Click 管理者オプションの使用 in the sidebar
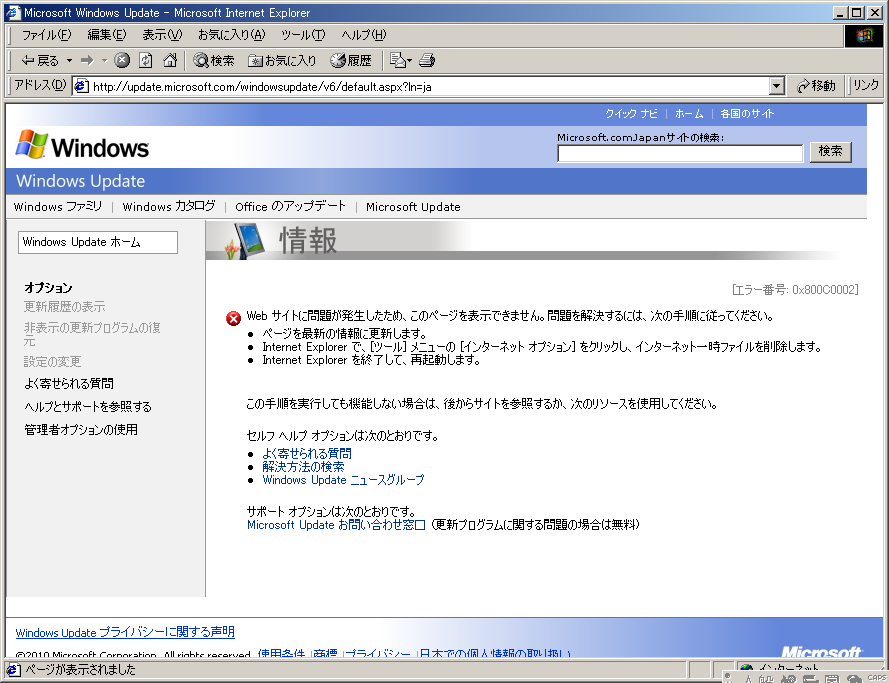889x683 pixels. (81, 430)
